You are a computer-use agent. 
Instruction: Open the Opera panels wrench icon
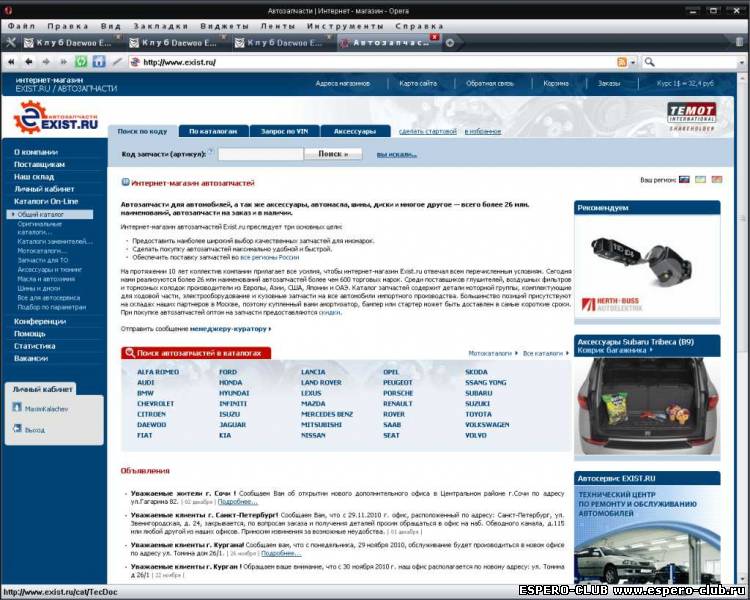point(11,43)
